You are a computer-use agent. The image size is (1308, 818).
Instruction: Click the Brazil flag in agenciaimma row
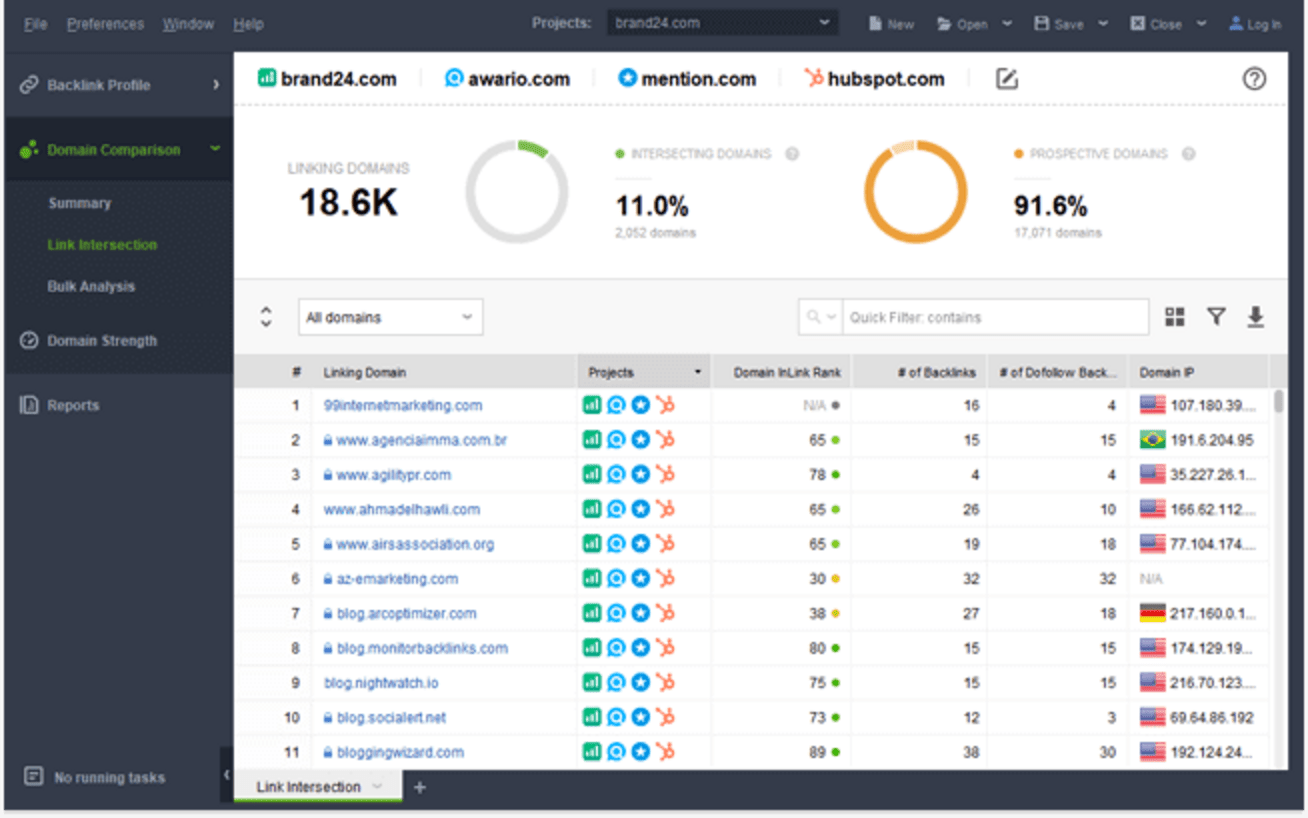(x=1152, y=440)
